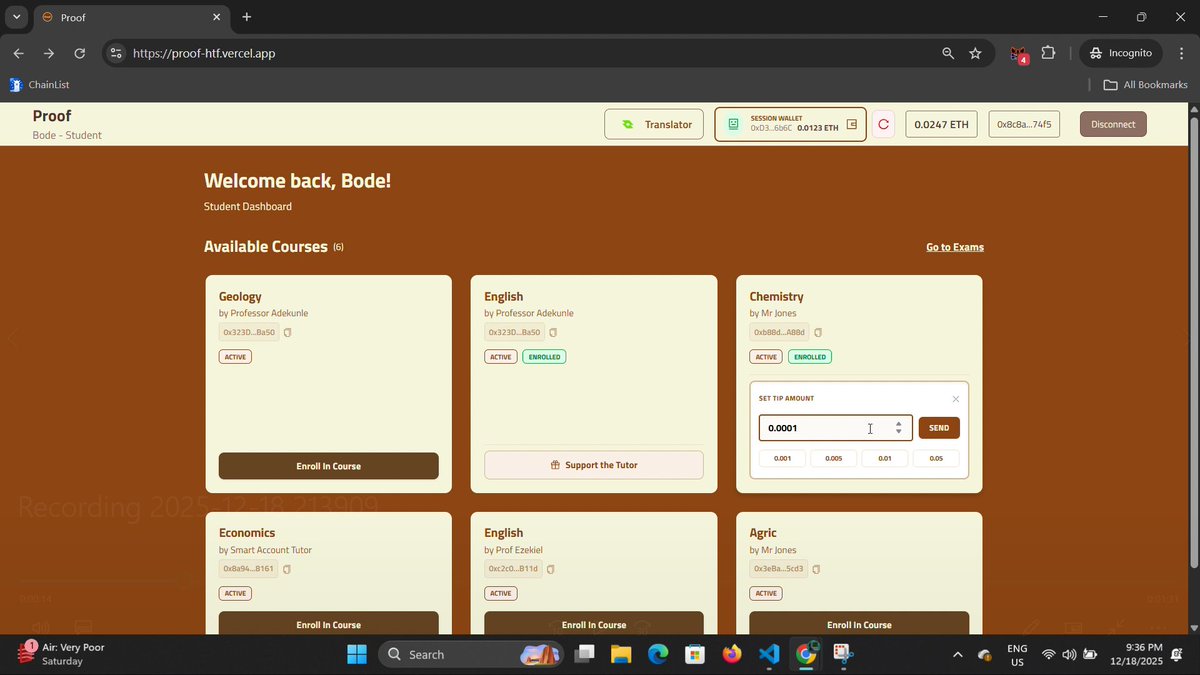Open Microsoft Store from taskbar
Screen dimensions: 1200x675
click(695, 654)
